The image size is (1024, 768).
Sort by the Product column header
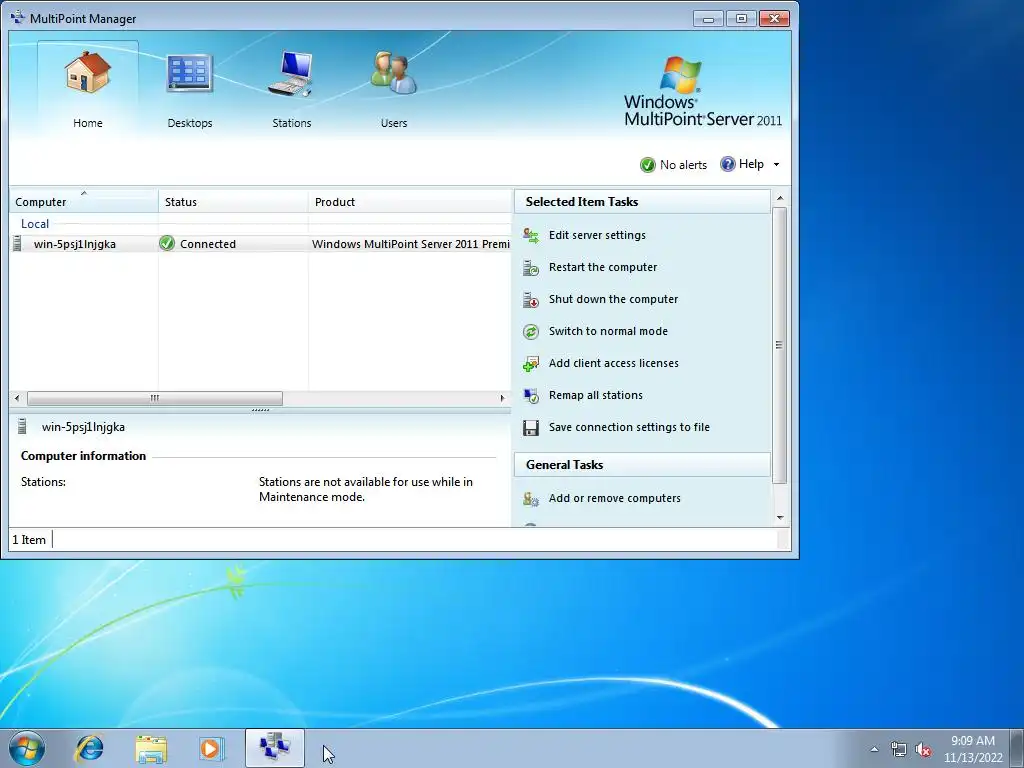pos(409,202)
